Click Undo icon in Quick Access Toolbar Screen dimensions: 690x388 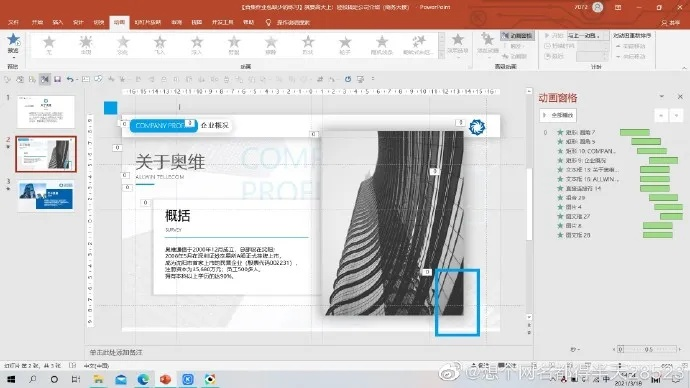coord(70,79)
